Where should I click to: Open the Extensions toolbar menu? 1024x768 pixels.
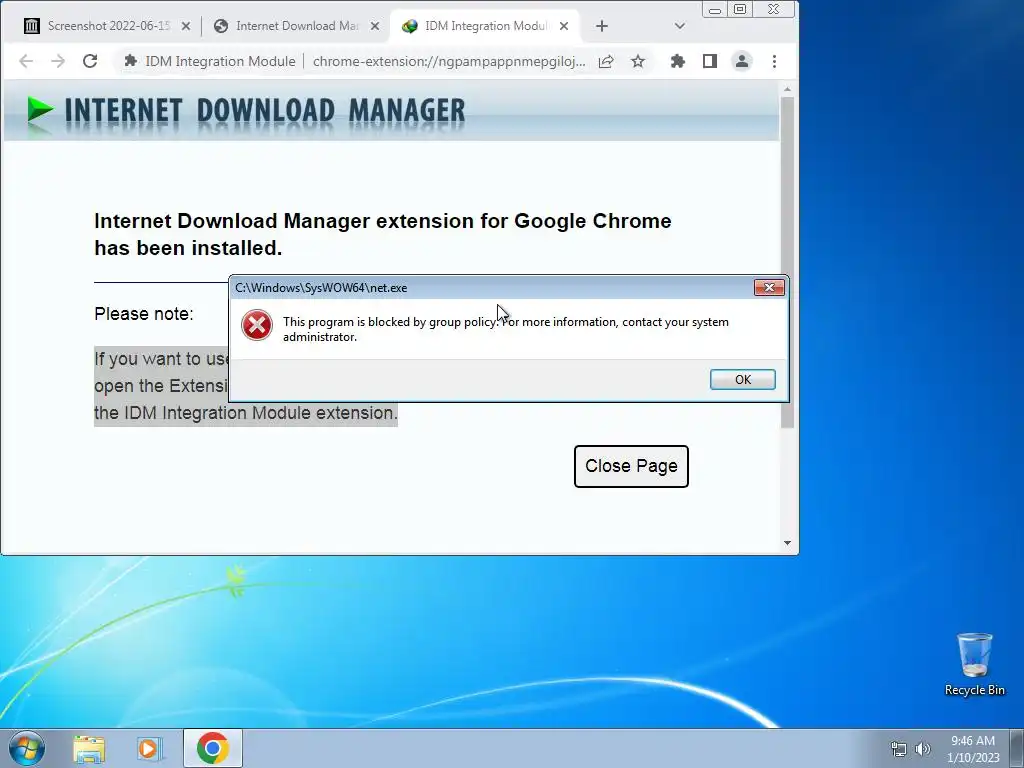pos(678,61)
